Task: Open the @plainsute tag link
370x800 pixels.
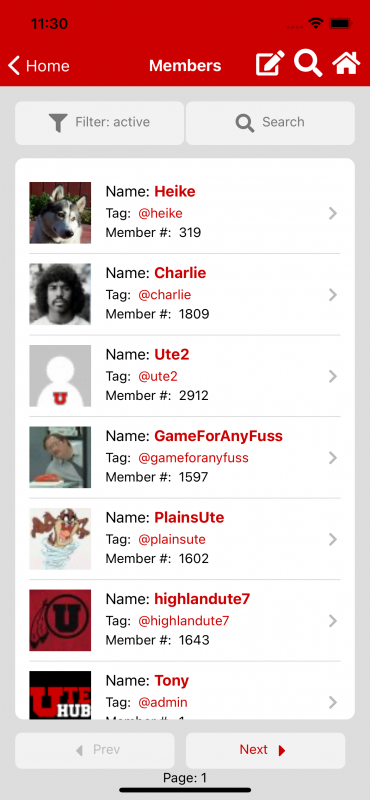Action: (172, 539)
